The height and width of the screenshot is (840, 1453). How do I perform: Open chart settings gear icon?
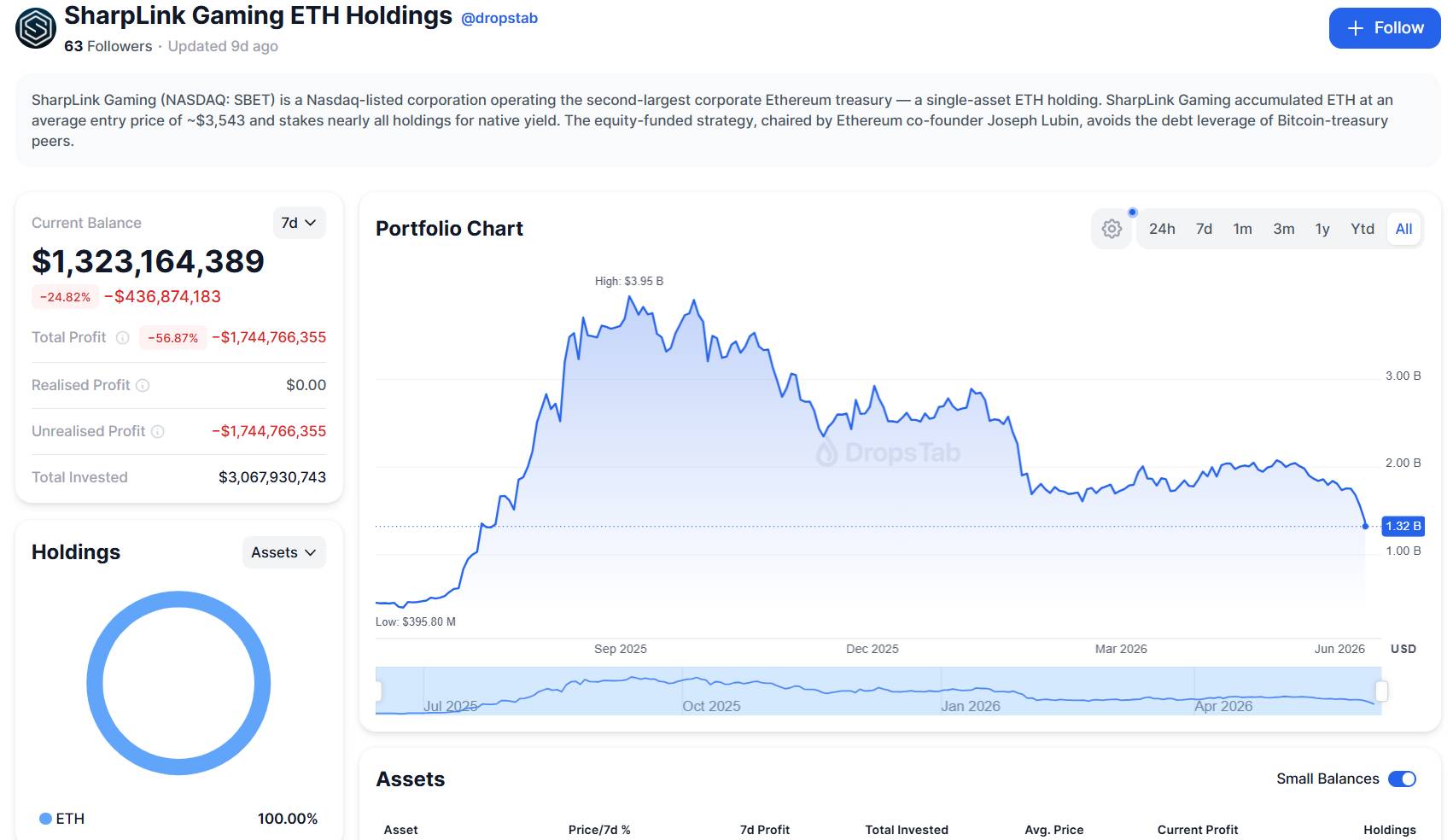[x=1112, y=229]
